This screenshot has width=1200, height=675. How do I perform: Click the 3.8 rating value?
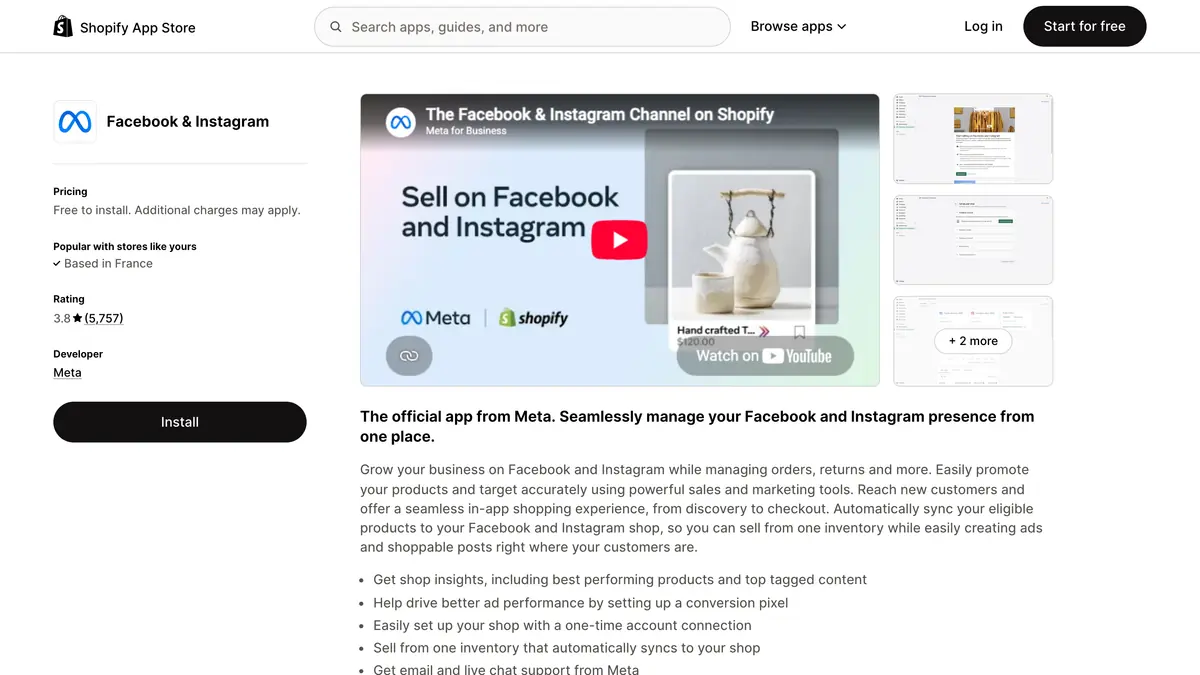pyautogui.click(x=62, y=318)
